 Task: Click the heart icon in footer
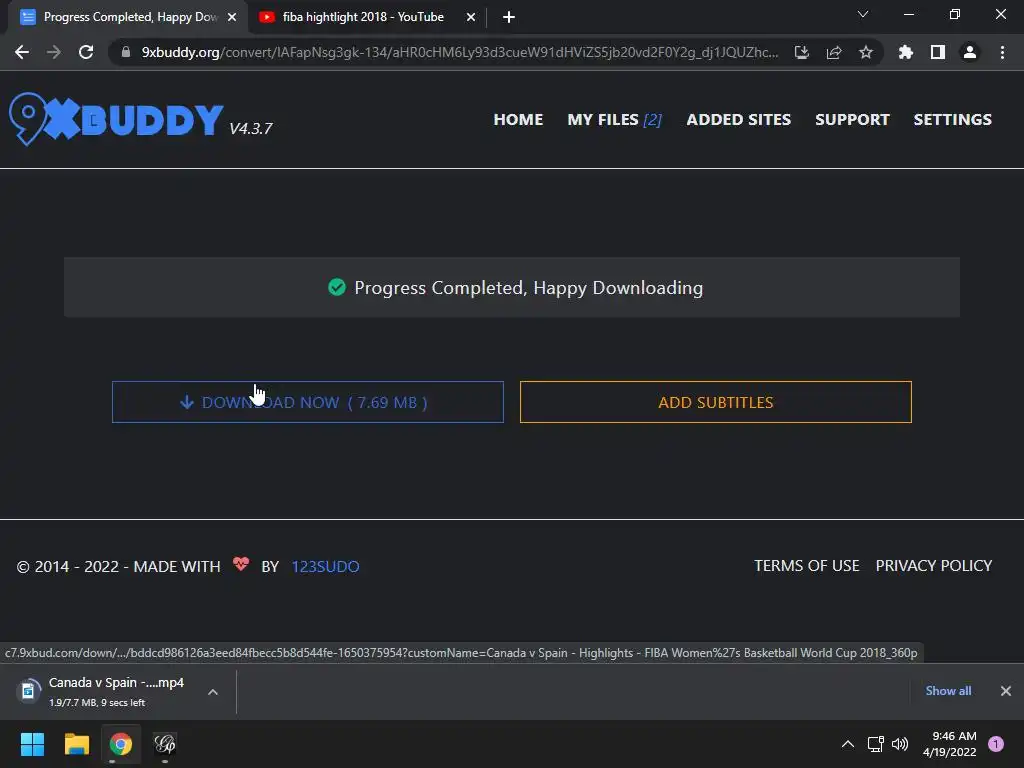pyautogui.click(x=241, y=564)
